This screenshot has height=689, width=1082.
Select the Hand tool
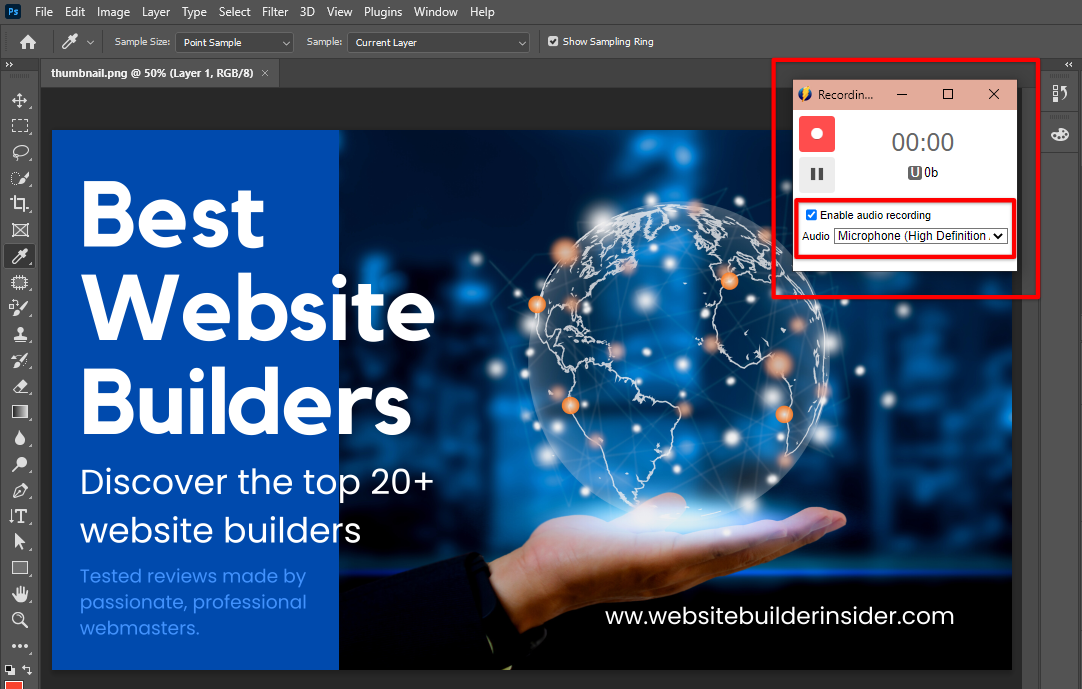[x=20, y=594]
